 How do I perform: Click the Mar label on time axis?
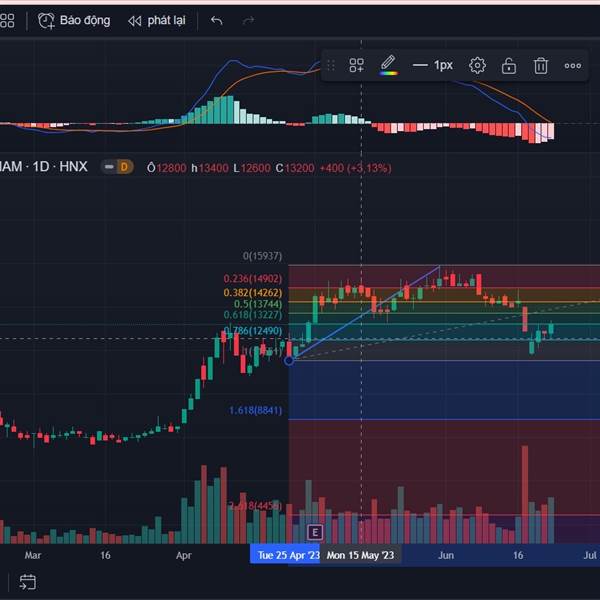click(x=33, y=555)
